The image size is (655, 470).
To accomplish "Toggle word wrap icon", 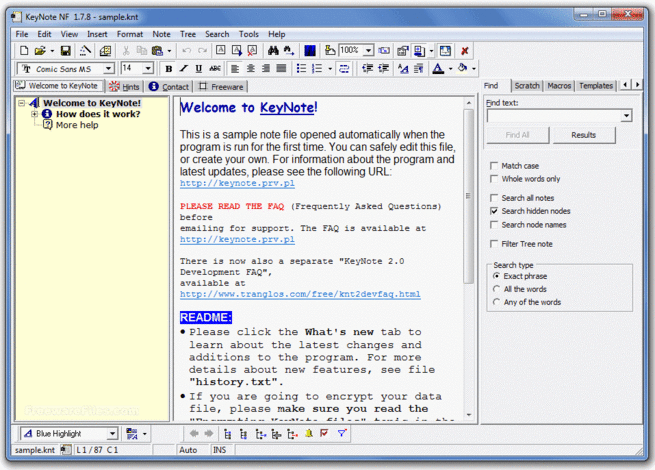I will 344,69.
